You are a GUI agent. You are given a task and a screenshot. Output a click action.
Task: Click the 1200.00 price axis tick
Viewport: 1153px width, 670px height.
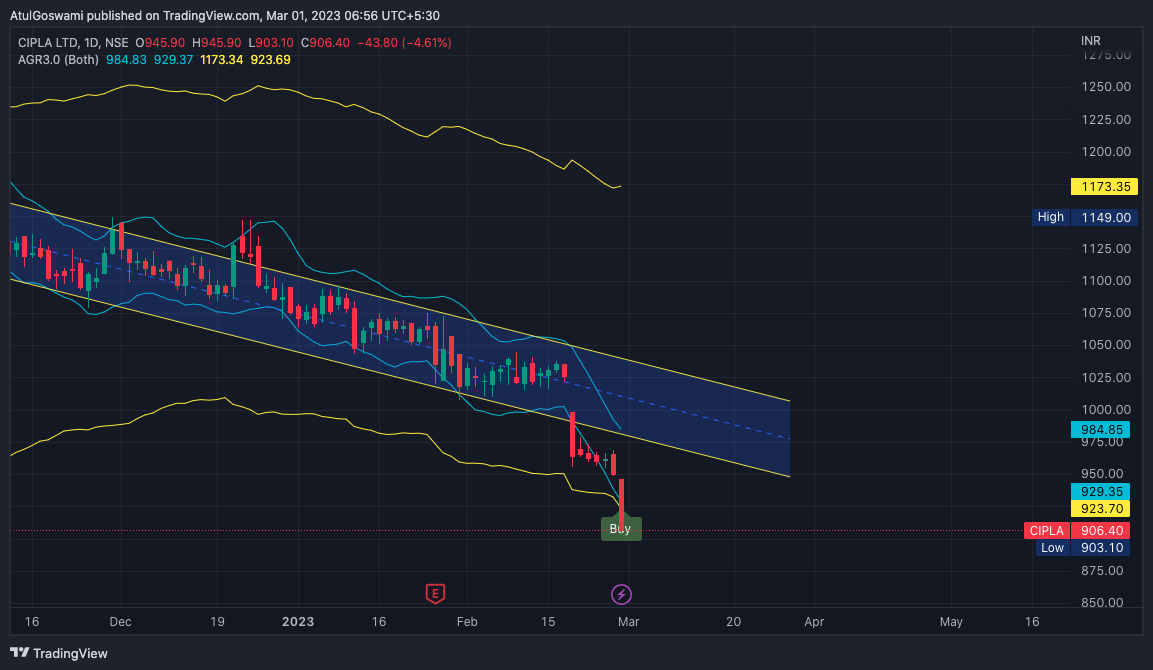click(x=1106, y=152)
